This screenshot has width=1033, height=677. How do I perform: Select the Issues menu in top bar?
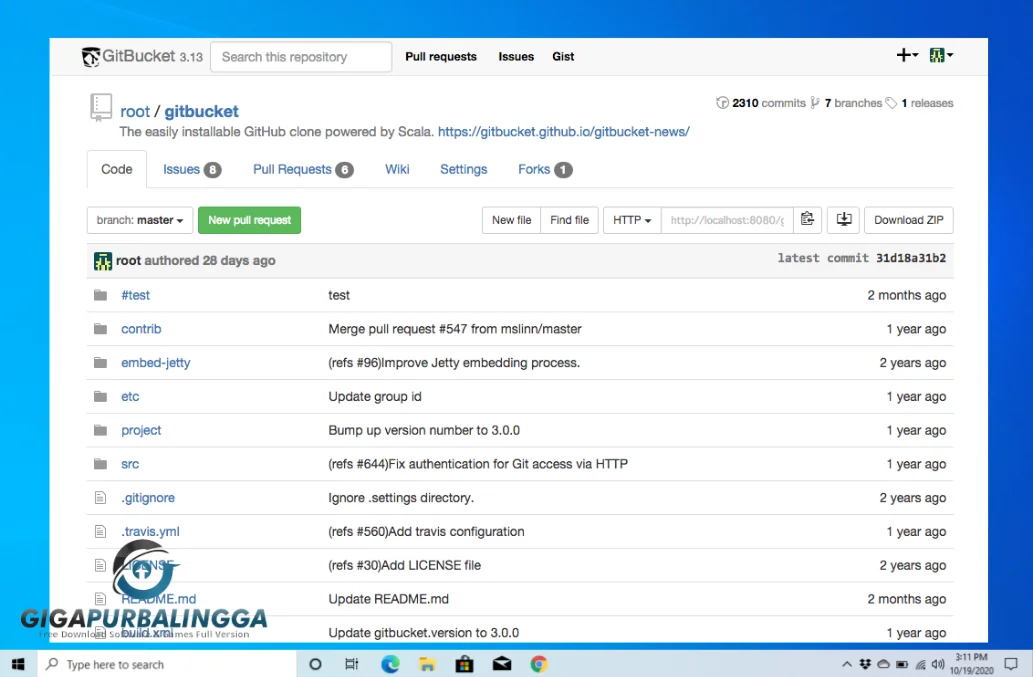pyautogui.click(x=516, y=57)
